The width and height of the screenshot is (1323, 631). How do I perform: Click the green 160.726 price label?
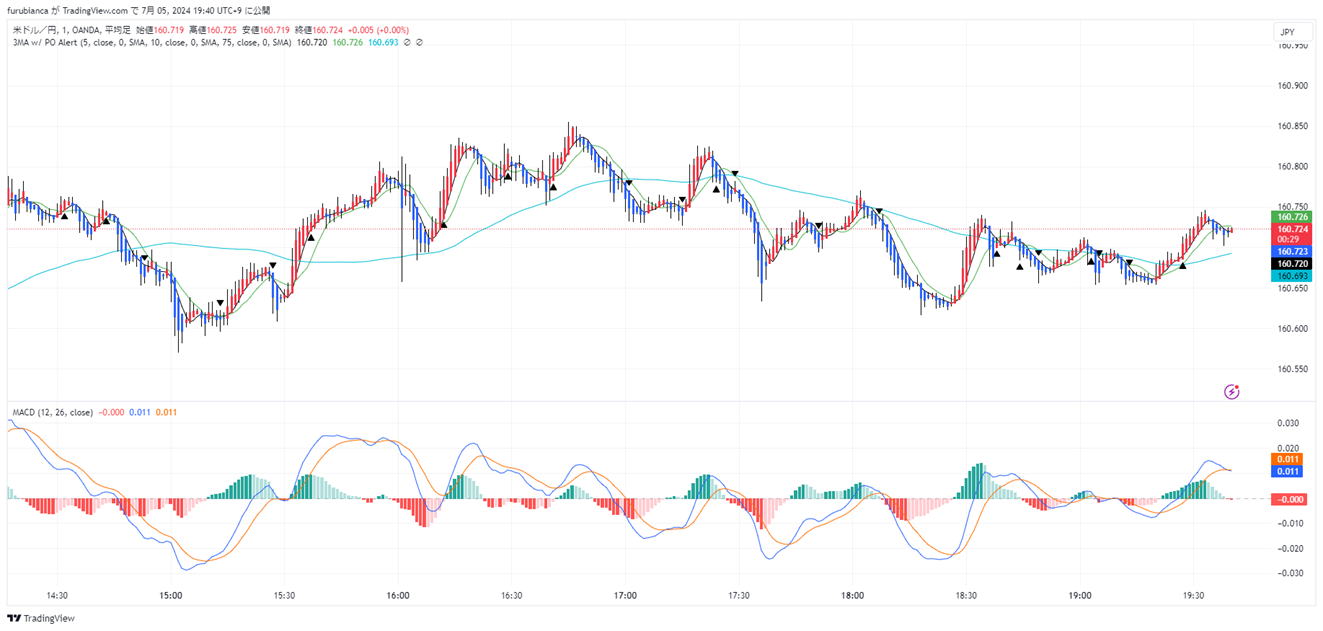1288,217
